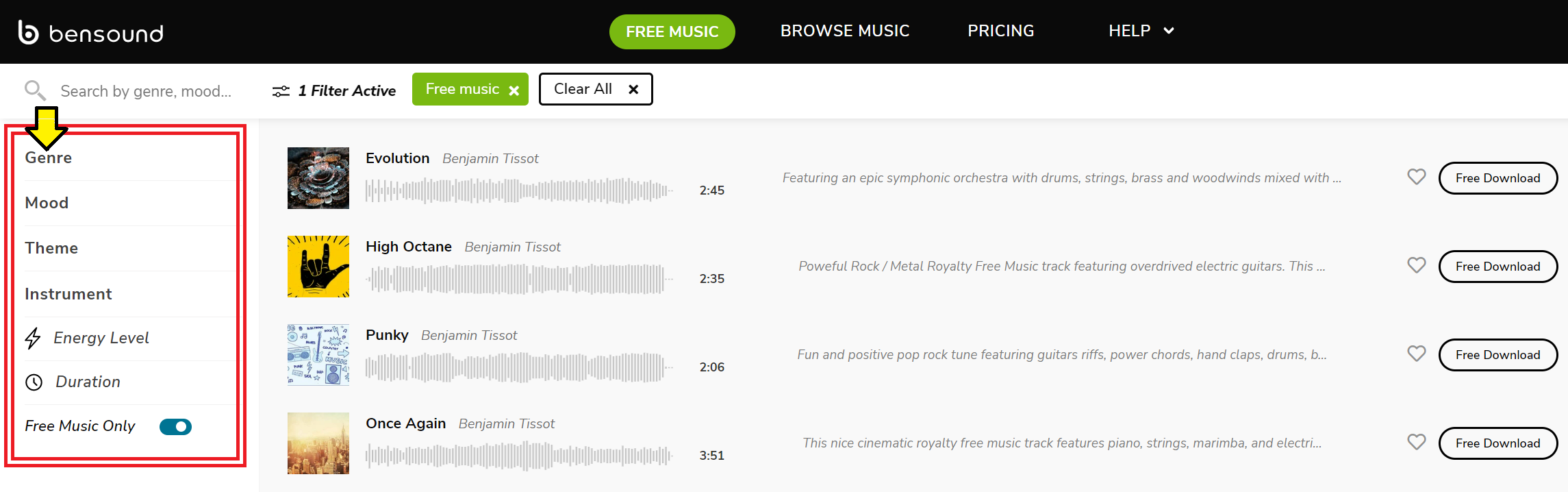Click the bensound logo icon

click(28, 32)
